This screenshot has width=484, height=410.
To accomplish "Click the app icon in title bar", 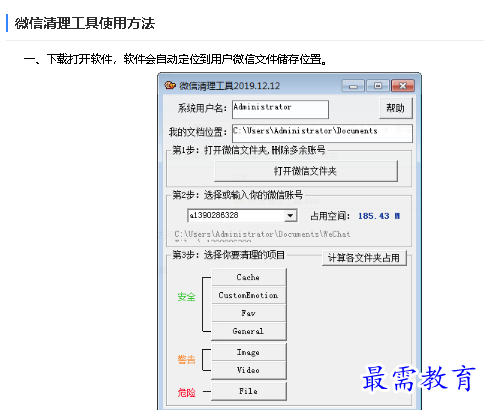I will (170, 86).
